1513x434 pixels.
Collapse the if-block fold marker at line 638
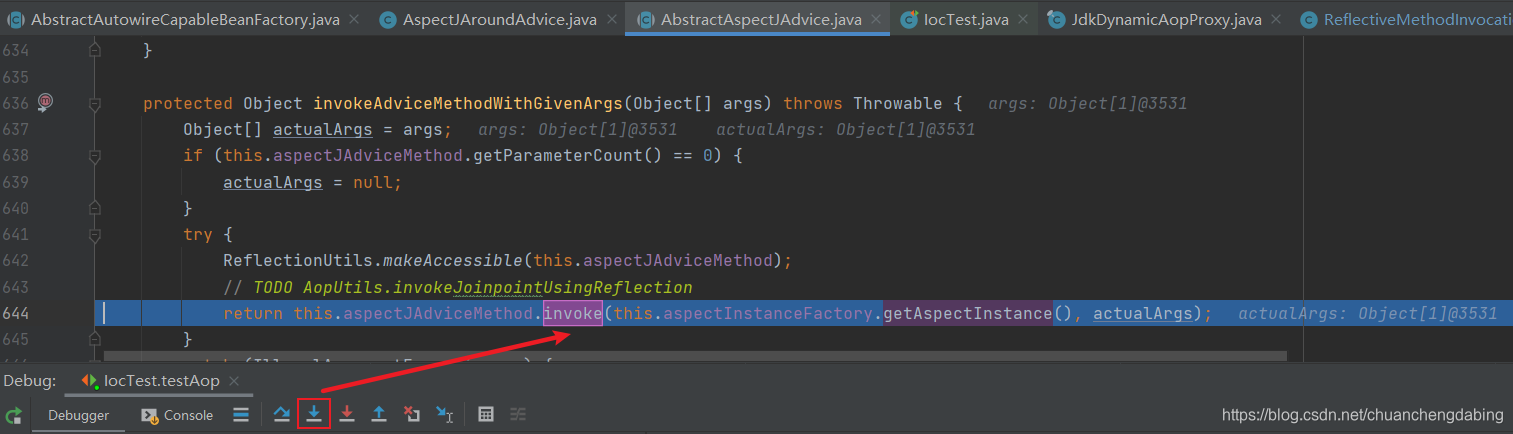94,155
